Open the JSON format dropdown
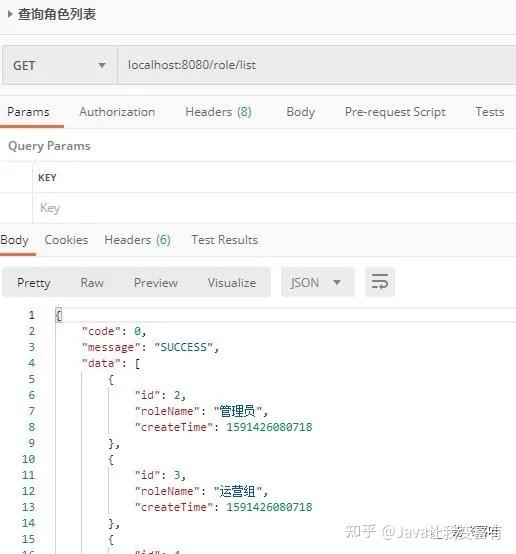The width and height of the screenshot is (516, 554). (318, 282)
